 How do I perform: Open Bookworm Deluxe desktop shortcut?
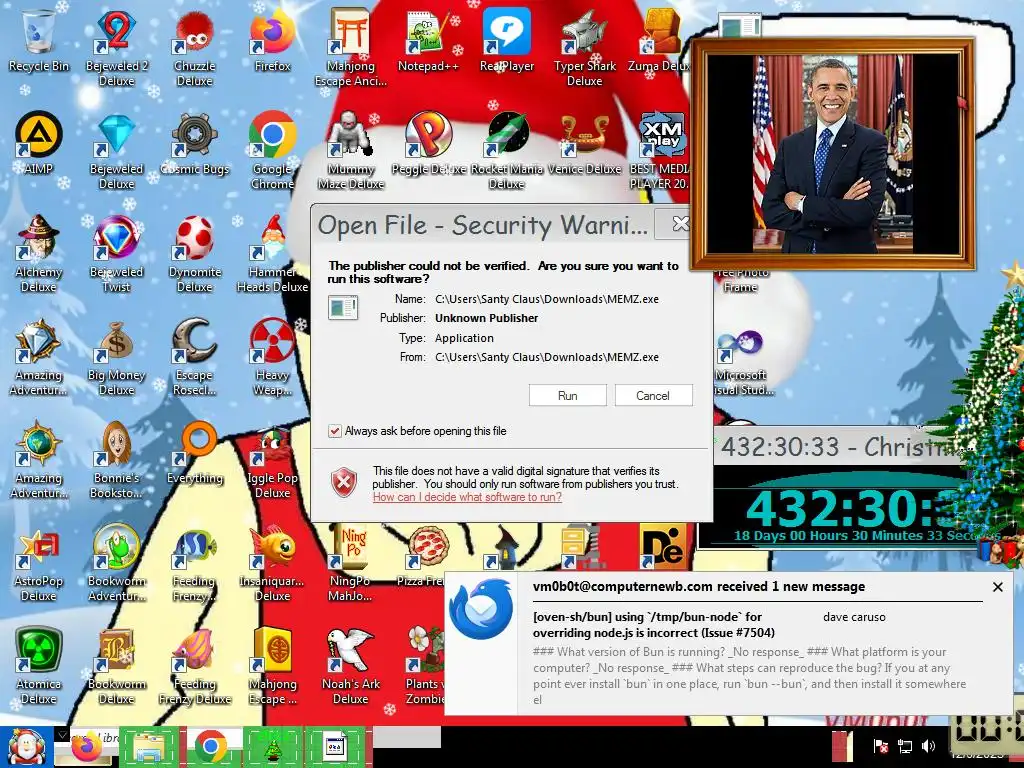[116, 666]
